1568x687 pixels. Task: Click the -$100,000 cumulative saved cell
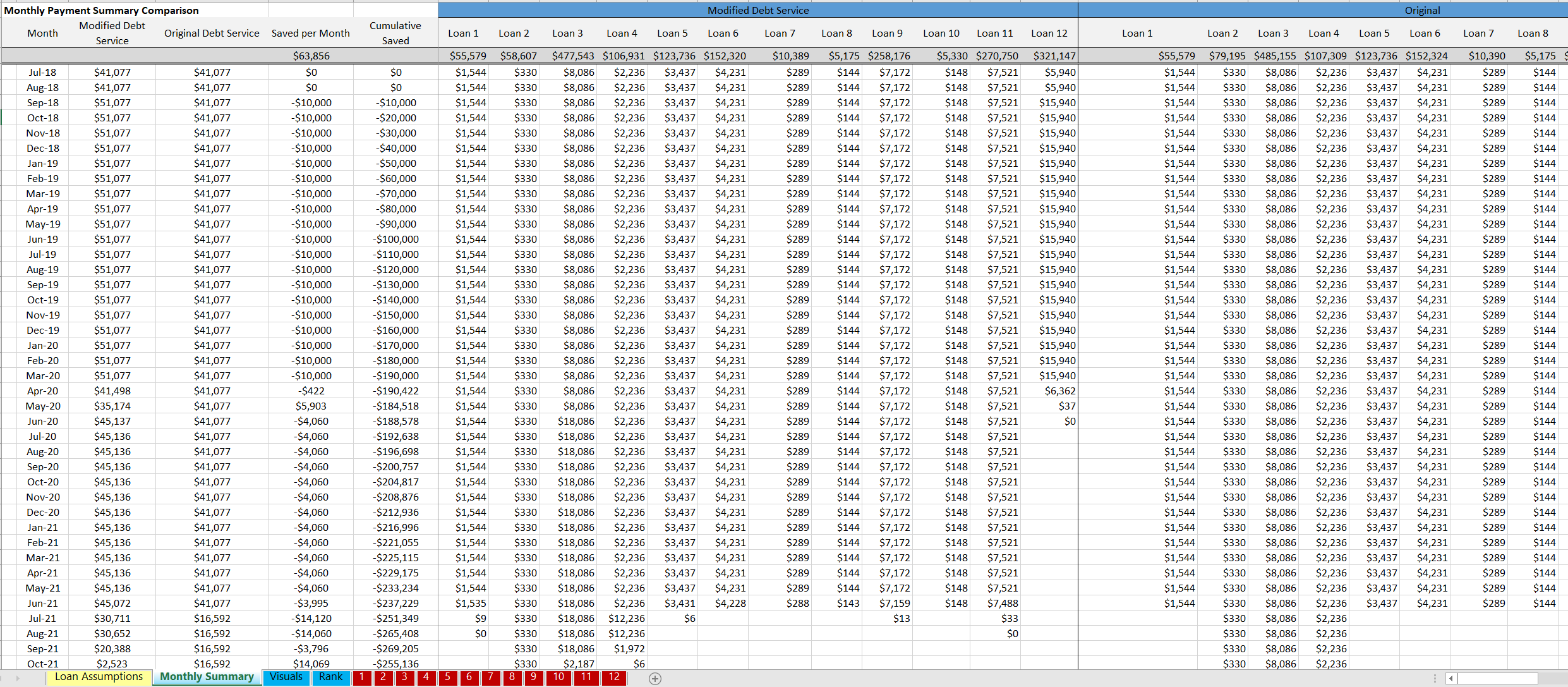point(395,239)
